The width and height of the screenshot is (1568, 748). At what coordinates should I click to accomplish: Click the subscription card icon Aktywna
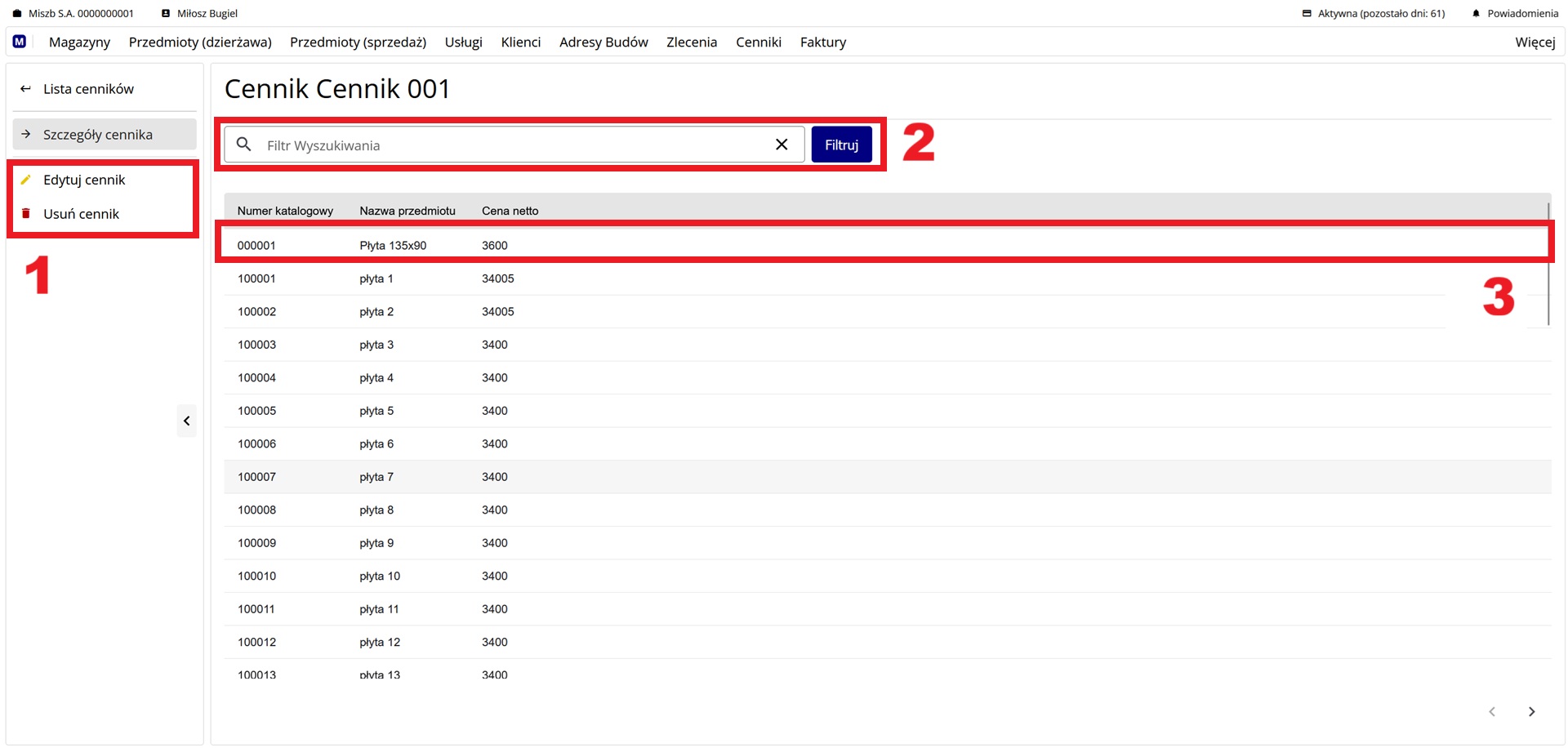click(x=1307, y=14)
